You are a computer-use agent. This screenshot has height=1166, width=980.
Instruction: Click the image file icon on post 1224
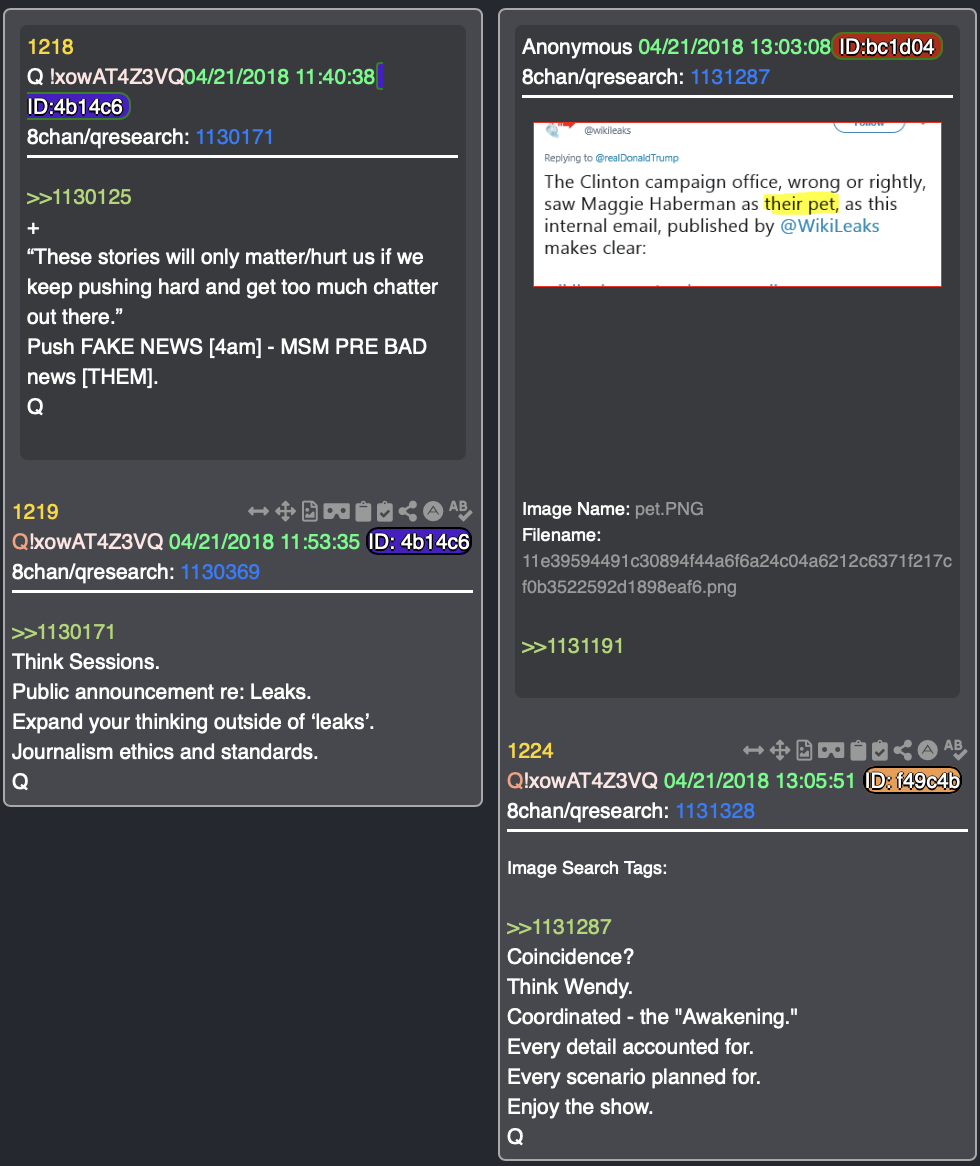coord(805,750)
